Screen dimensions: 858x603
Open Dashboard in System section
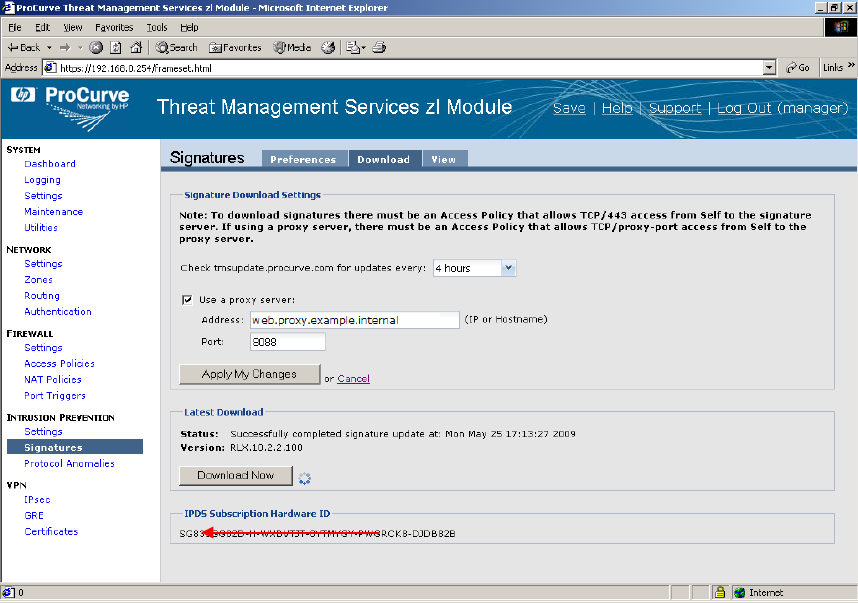[x=50, y=164]
